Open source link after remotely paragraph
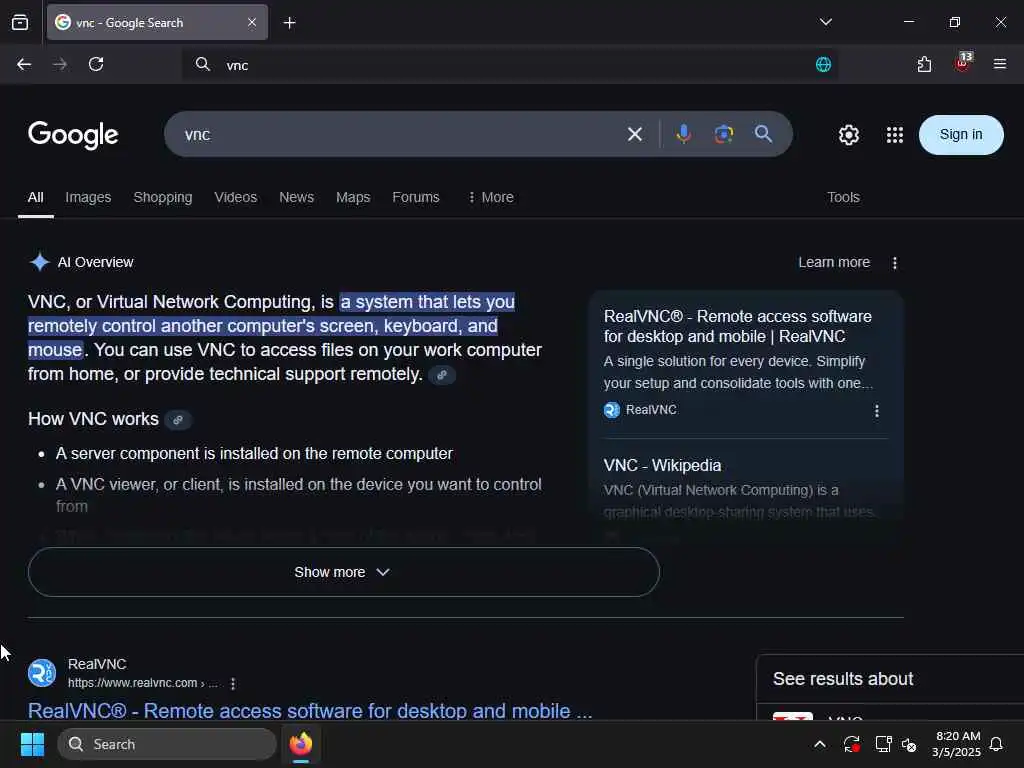The width and height of the screenshot is (1024, 768). click(x=442, y=375)
